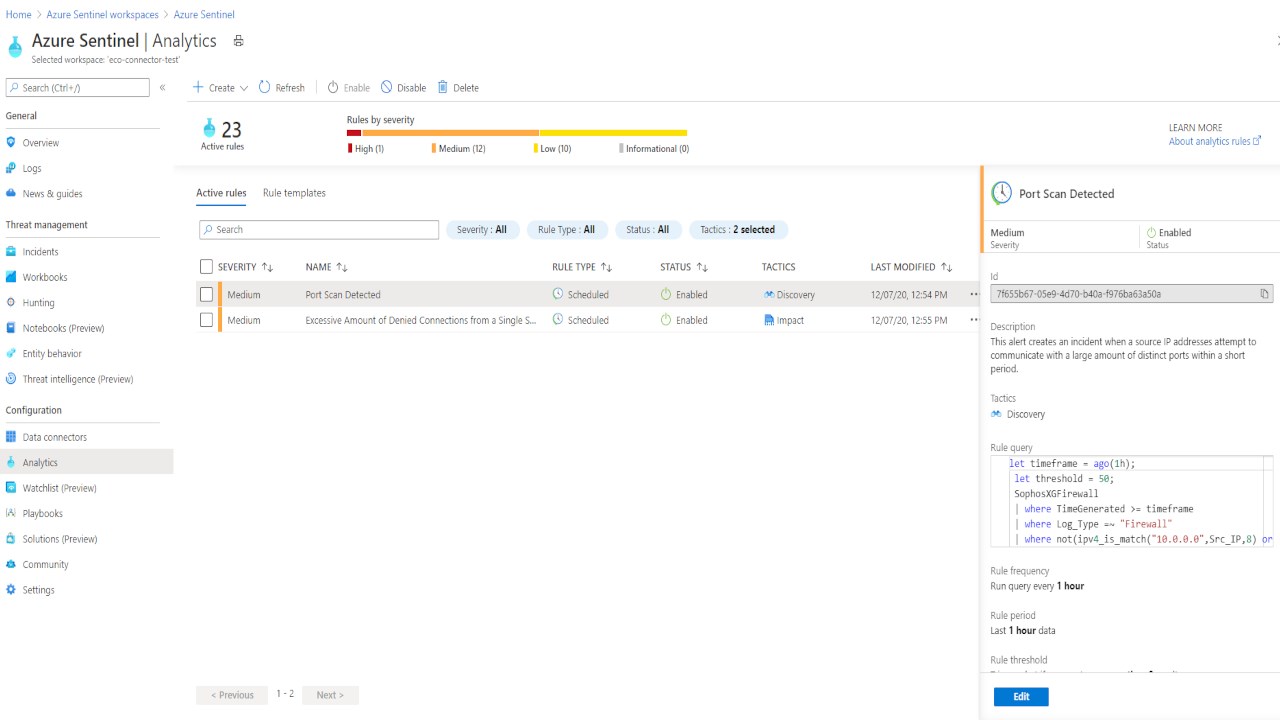Click the News & guides cloud icon
This screenshot has width=1280, height=720.
[x=11, y=194]
